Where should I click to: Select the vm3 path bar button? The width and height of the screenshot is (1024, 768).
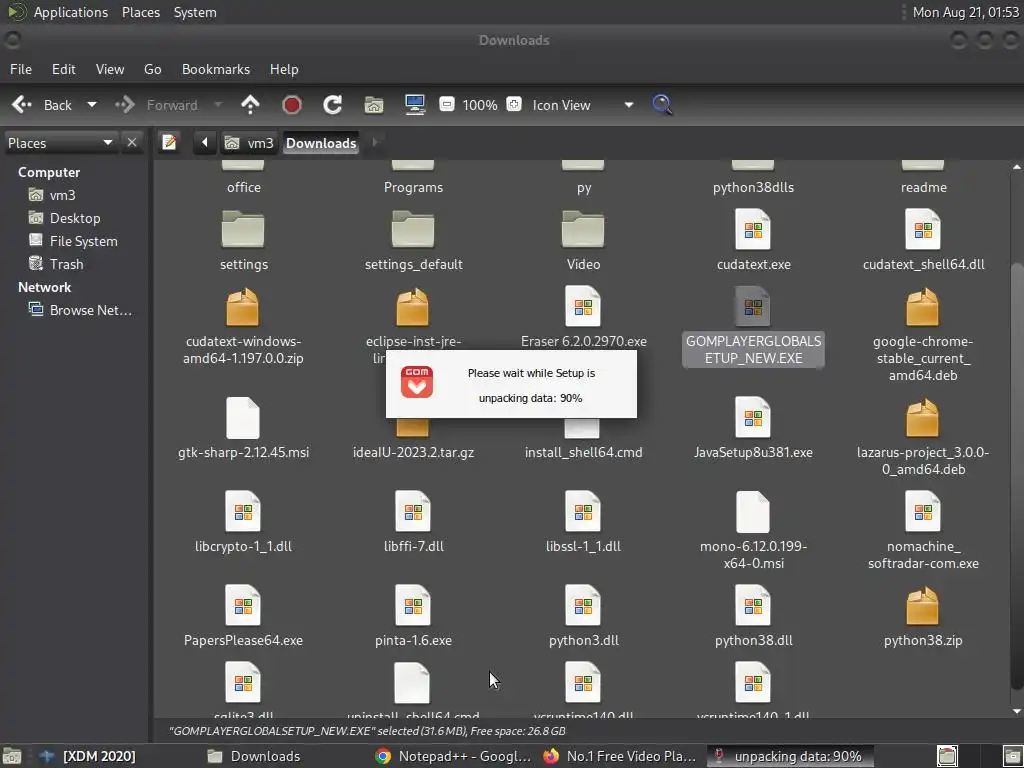pos(249,143)
